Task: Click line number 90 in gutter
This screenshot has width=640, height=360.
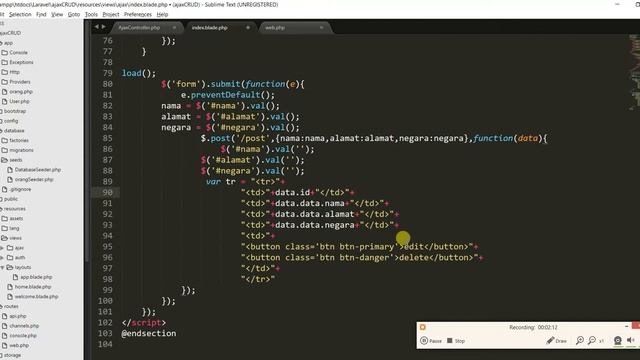Action: tap(107, 192)
